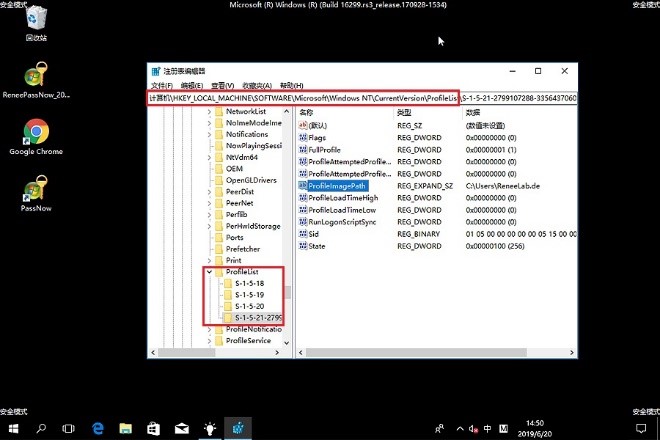Viewport: 660px width, 440px height.
Task: Click the Flags DWORD value icon
Action: (303, 138)
